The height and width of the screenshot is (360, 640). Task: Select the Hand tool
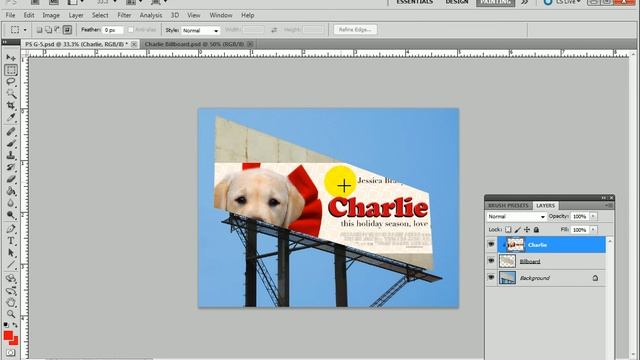click(x=11, y=302)
